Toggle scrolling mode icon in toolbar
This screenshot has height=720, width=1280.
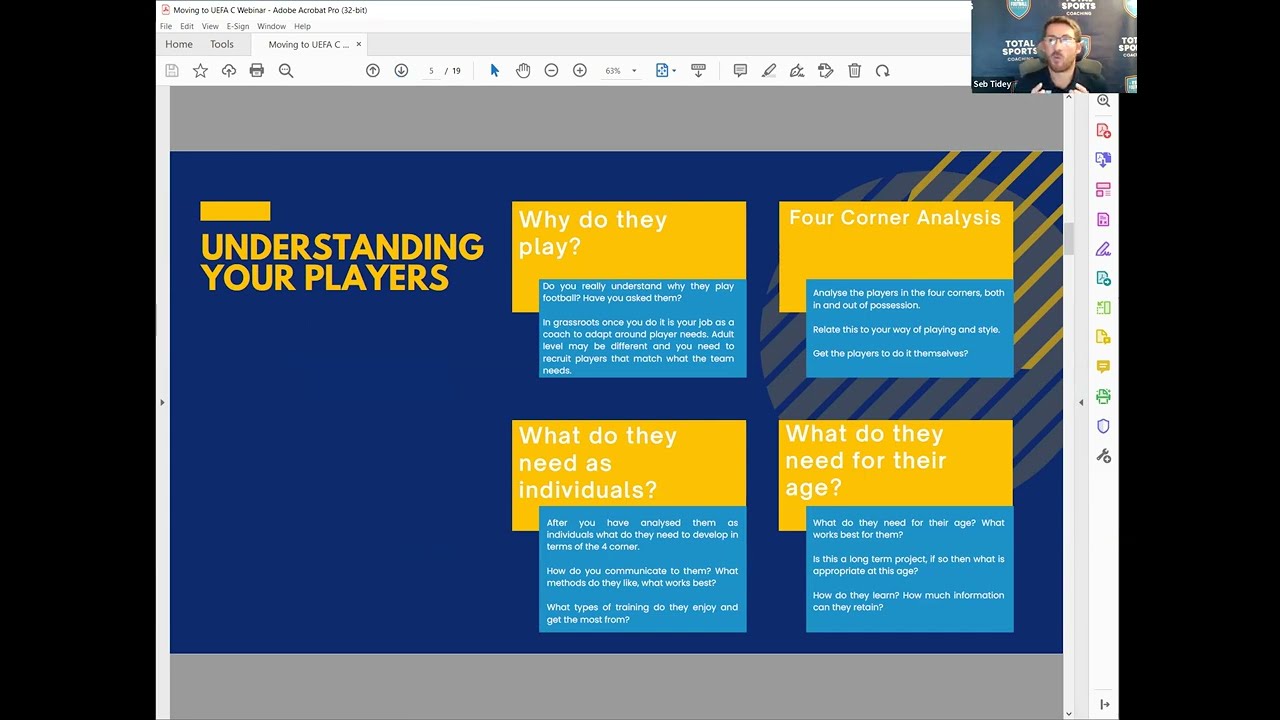pyautogui.click(x=698, y=71)
